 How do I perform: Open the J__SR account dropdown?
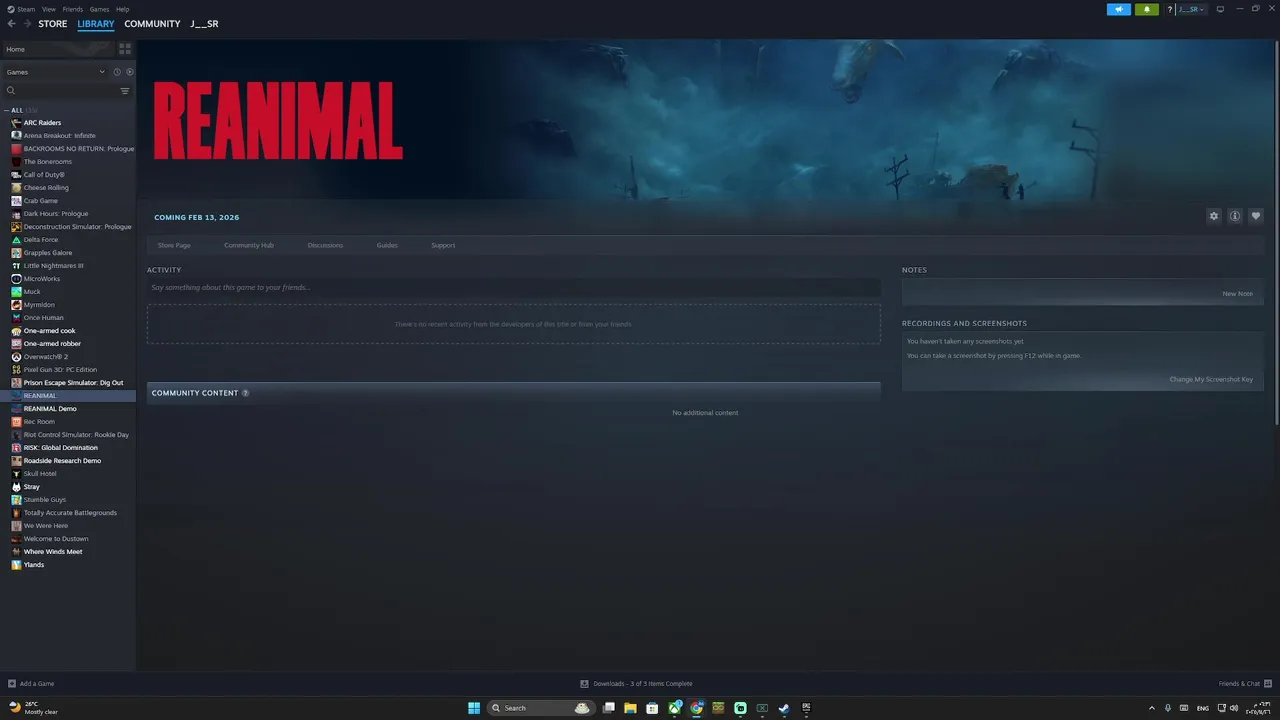1190,9
